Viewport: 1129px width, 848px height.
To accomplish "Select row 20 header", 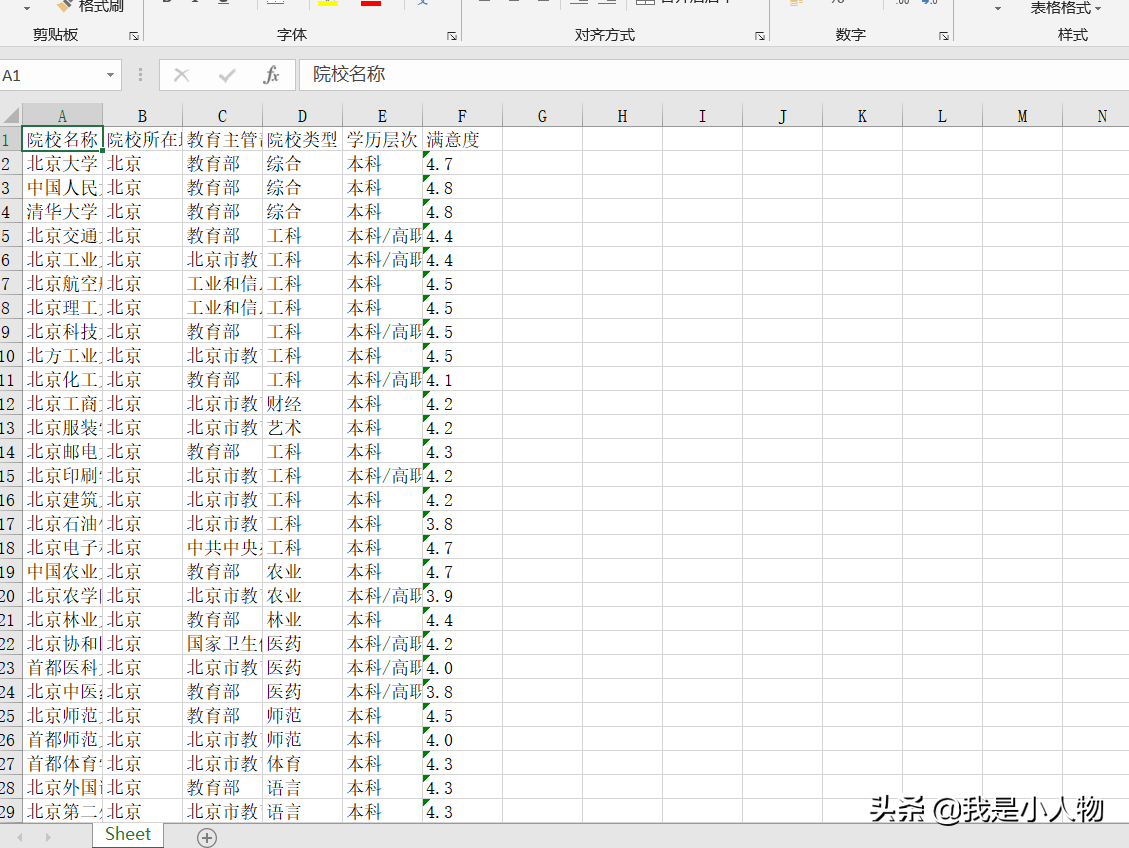I will pos(9,595).
